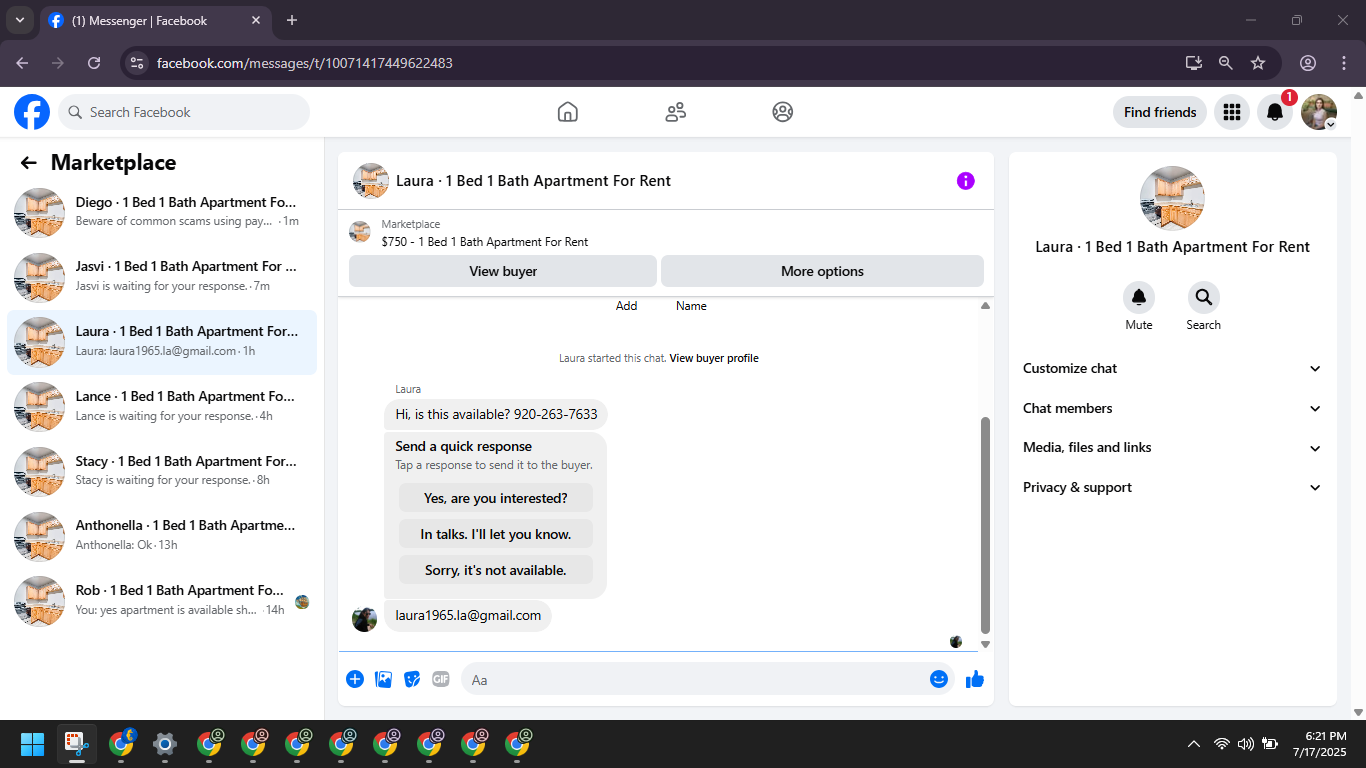Send quick reply 'Sorry, it's not available.'
Image resolution: width=1366 pixels, height=768 pixels.
[496, 570]
